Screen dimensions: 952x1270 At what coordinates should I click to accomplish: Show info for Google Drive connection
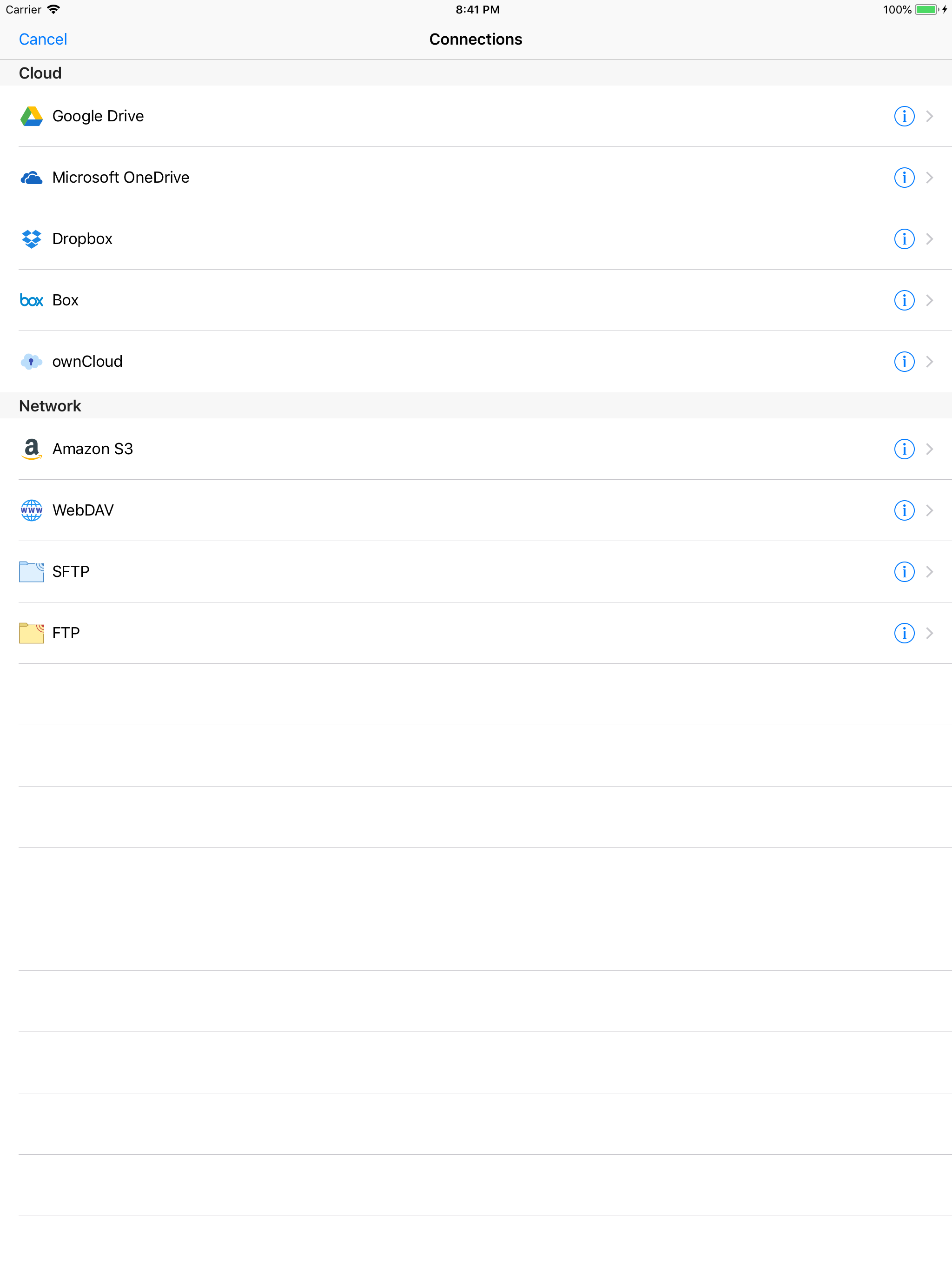point(904,117)
